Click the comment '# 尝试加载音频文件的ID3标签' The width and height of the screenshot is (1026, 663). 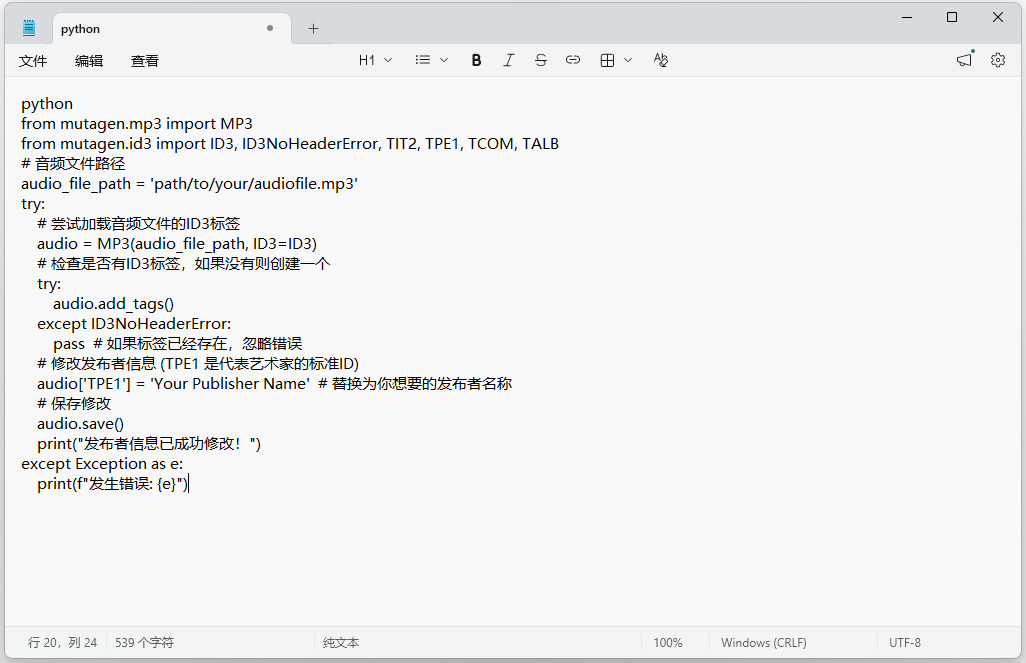click(139, 224)
